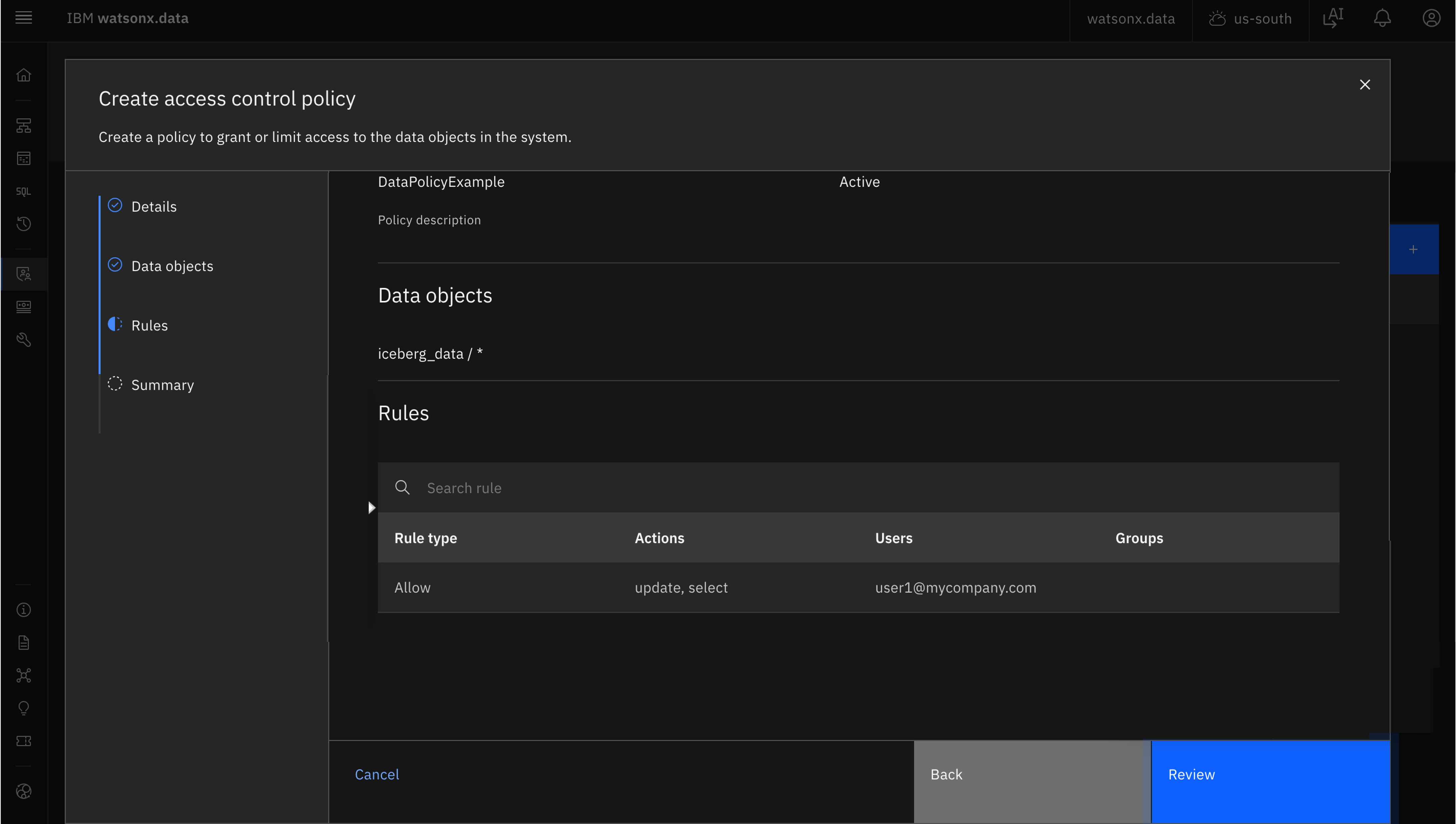Click the Policy description label
This screenshot has height=824, width=1456.
[x=429, y=220]
